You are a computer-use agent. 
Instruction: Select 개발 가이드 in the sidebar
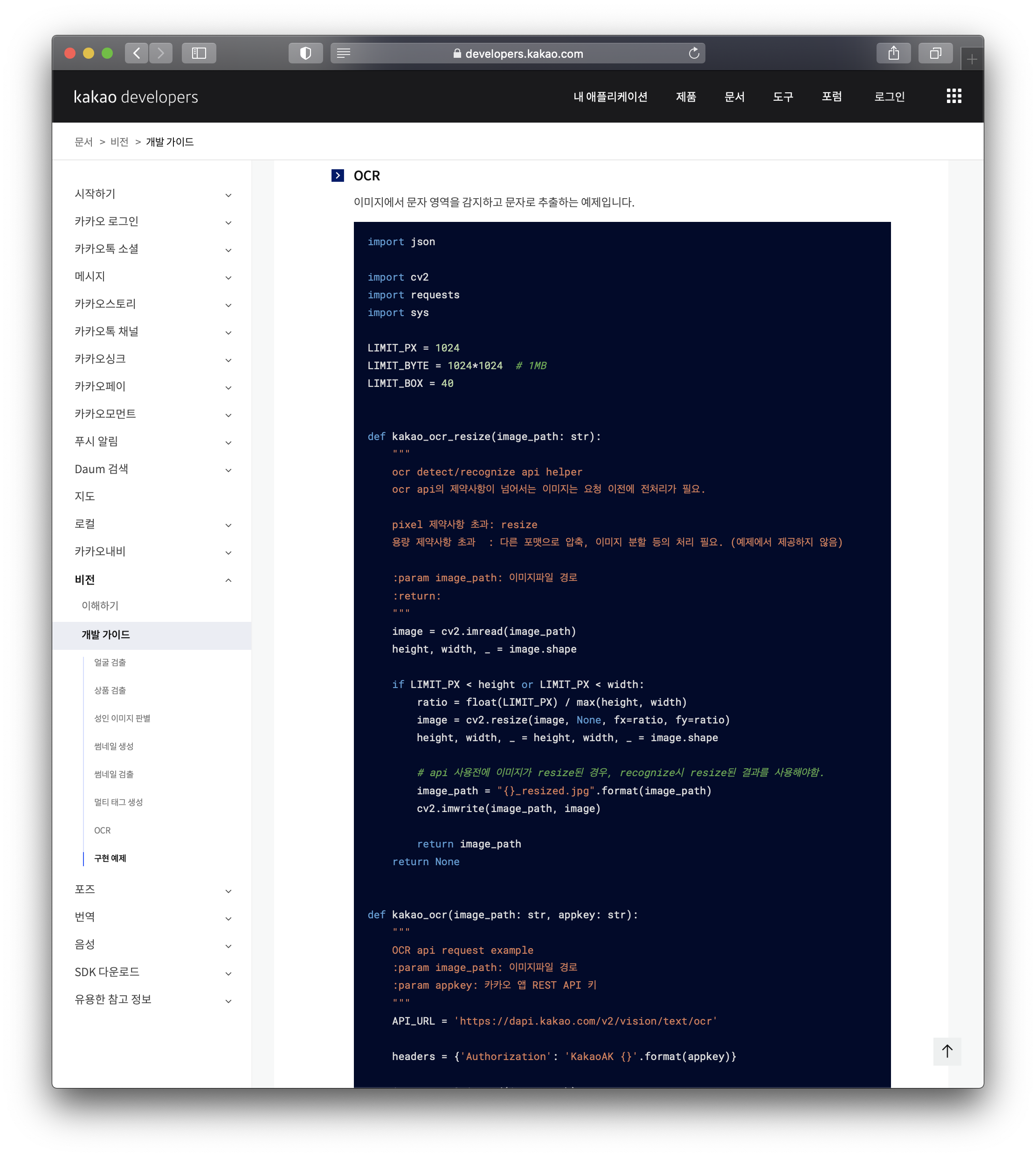coord(152,635)
